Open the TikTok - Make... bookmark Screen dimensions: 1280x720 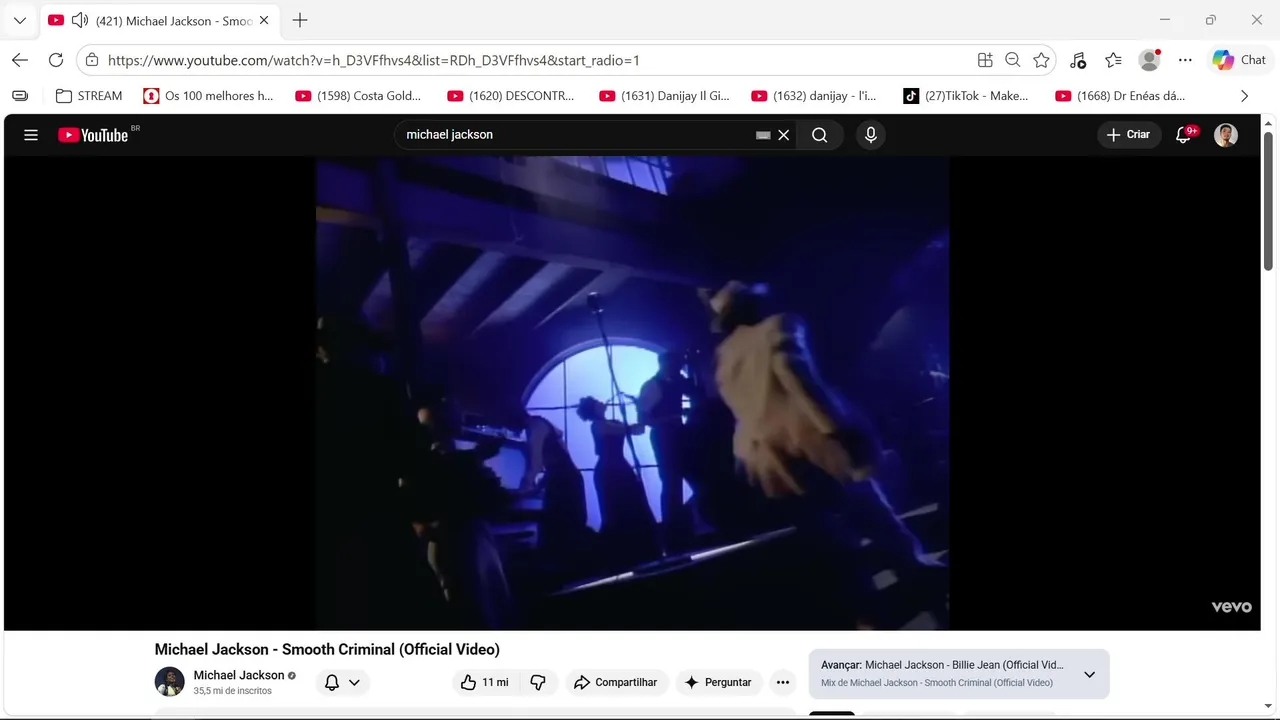[966, 96]
